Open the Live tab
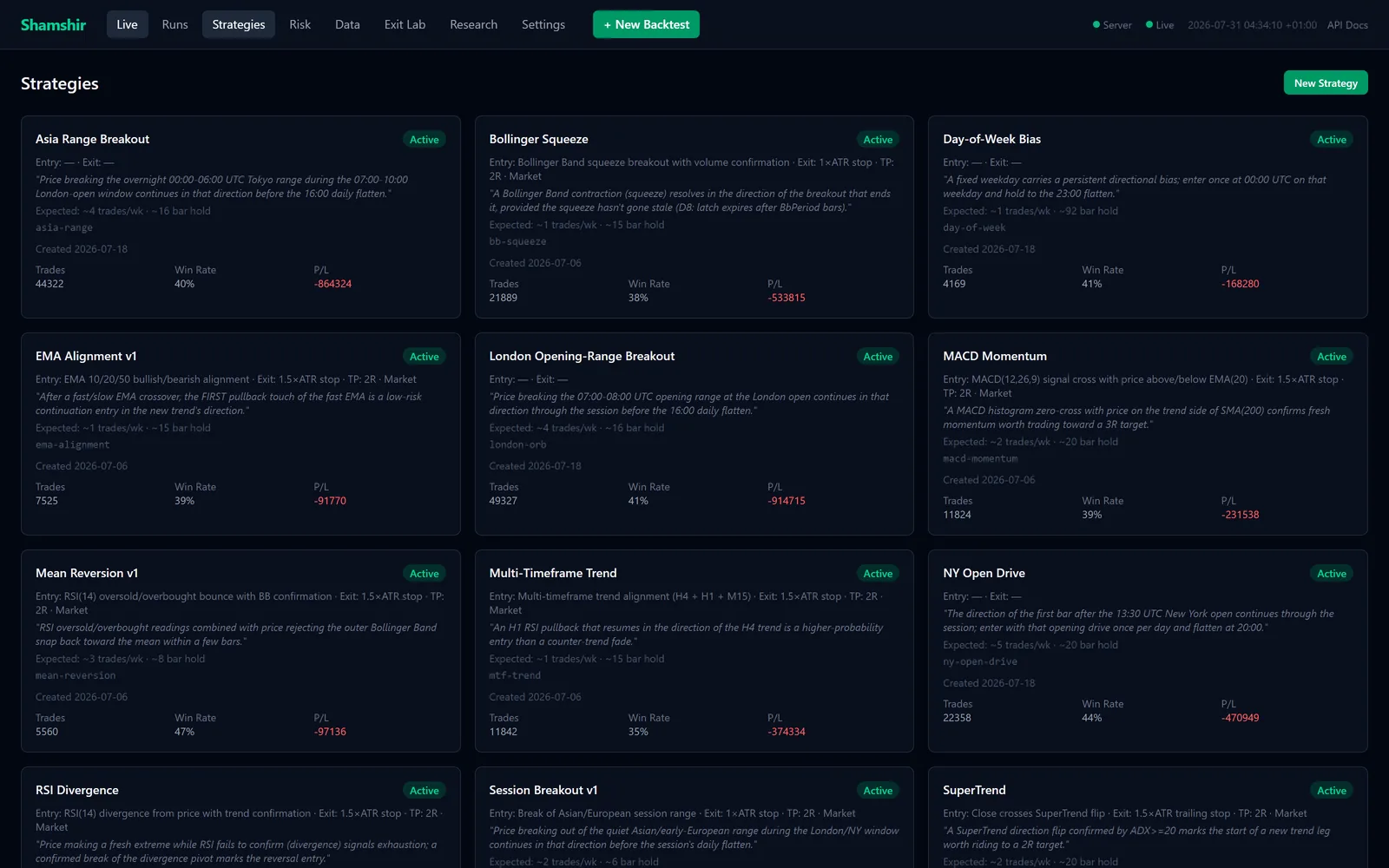The width and height of the screenshot is (1389, 868). pos(127,24)
